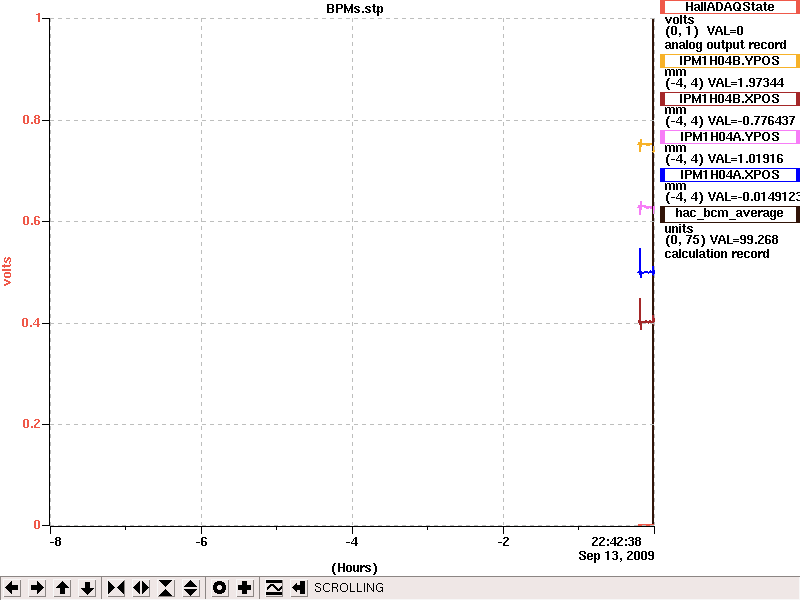Screen dimensions: 800x600
Task: Pan the plot down with the down arrow
Action: pos(88,588)
